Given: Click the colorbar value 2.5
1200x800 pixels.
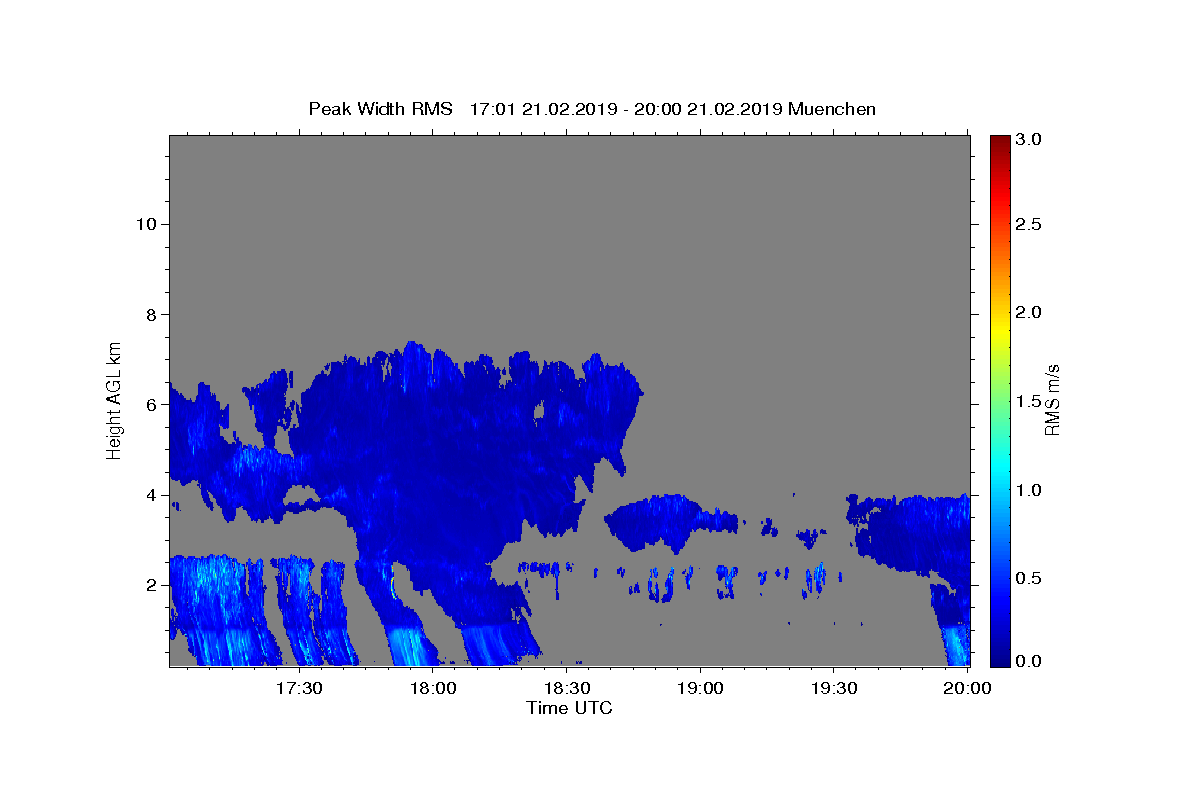Looking at the screenshot, I should [x=1029, y=224].
